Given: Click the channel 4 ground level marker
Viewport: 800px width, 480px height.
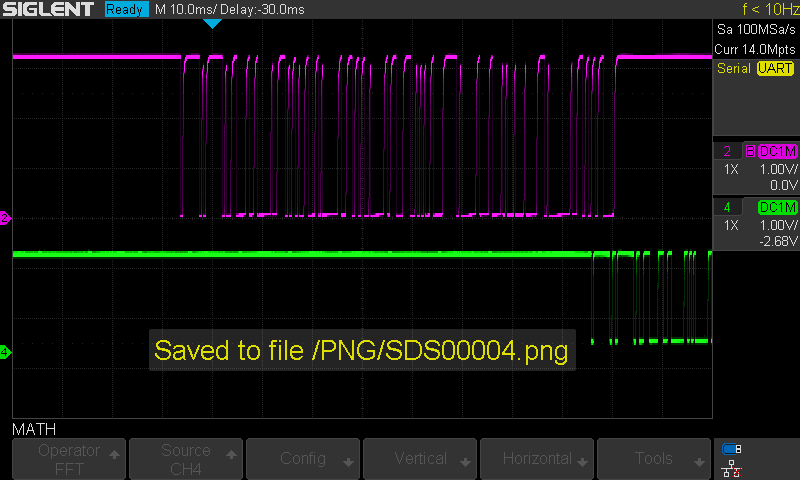Looking at the screenshot, I should (5, 352).
